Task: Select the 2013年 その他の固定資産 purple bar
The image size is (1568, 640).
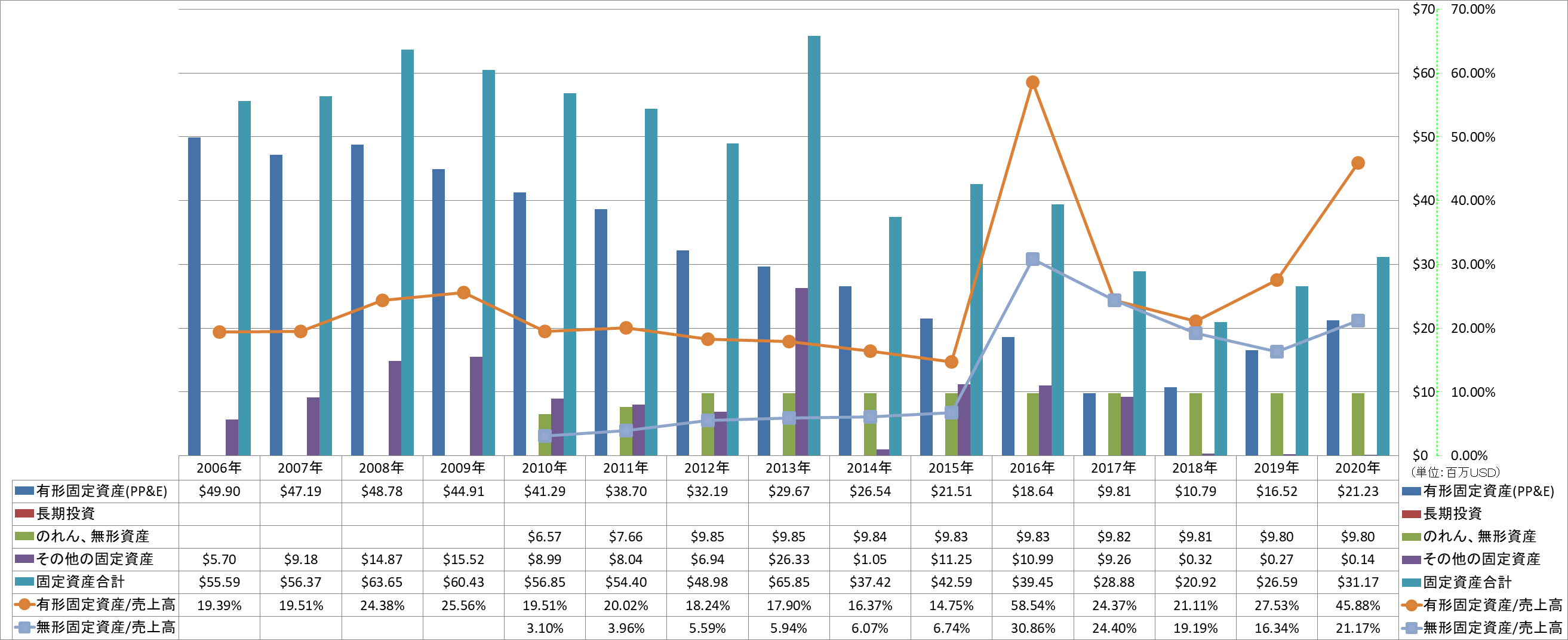Action: click(801, 372)
